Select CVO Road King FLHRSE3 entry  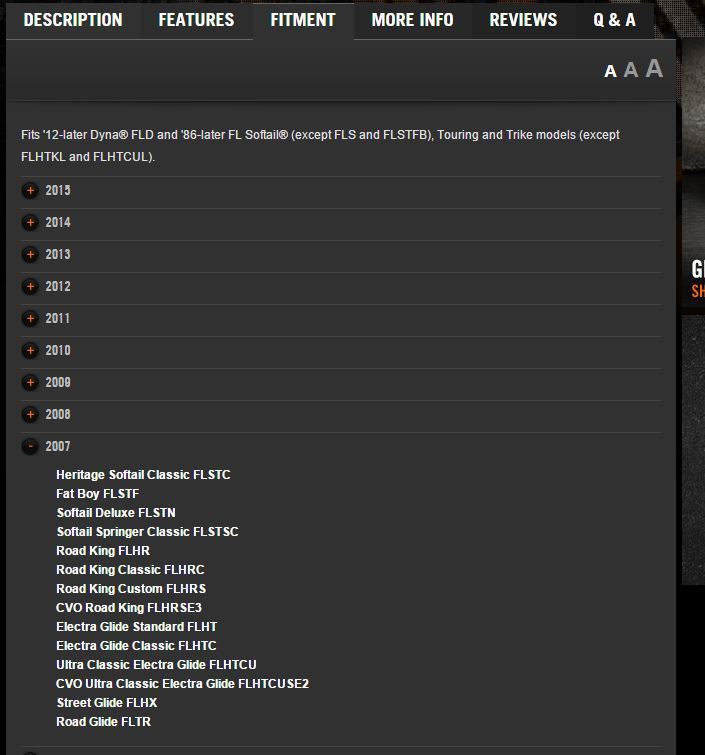click(x=129, y=608)
